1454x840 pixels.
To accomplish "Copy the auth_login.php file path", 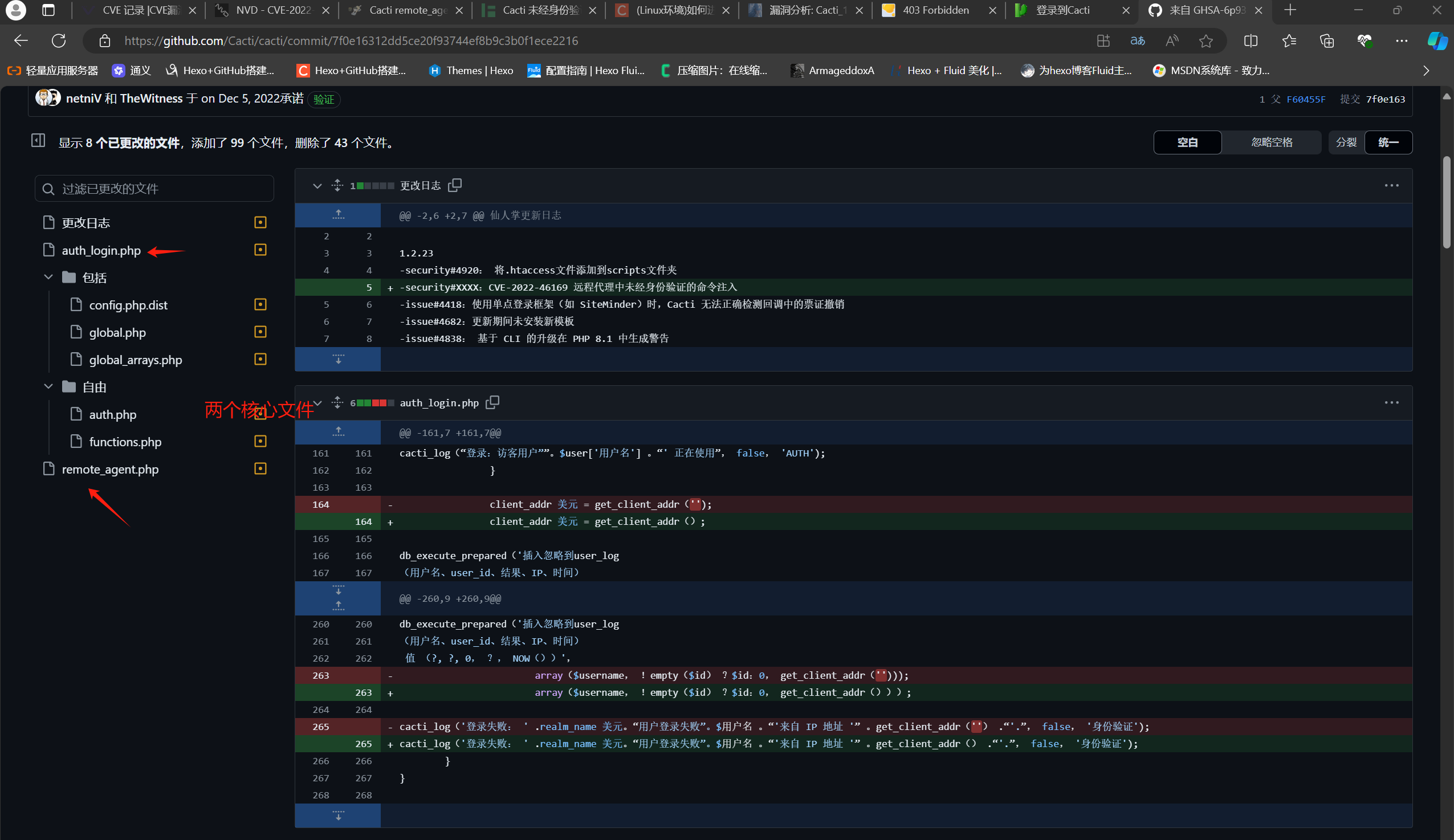I will click(x=492, y=403).
